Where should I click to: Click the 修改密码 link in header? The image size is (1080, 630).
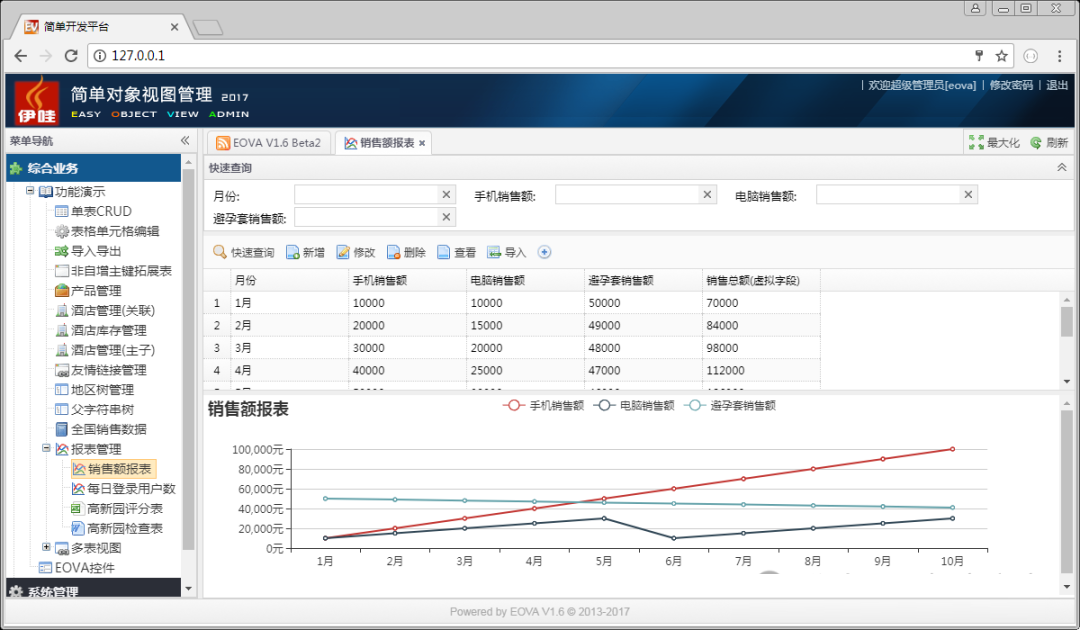click(1010, 85)
